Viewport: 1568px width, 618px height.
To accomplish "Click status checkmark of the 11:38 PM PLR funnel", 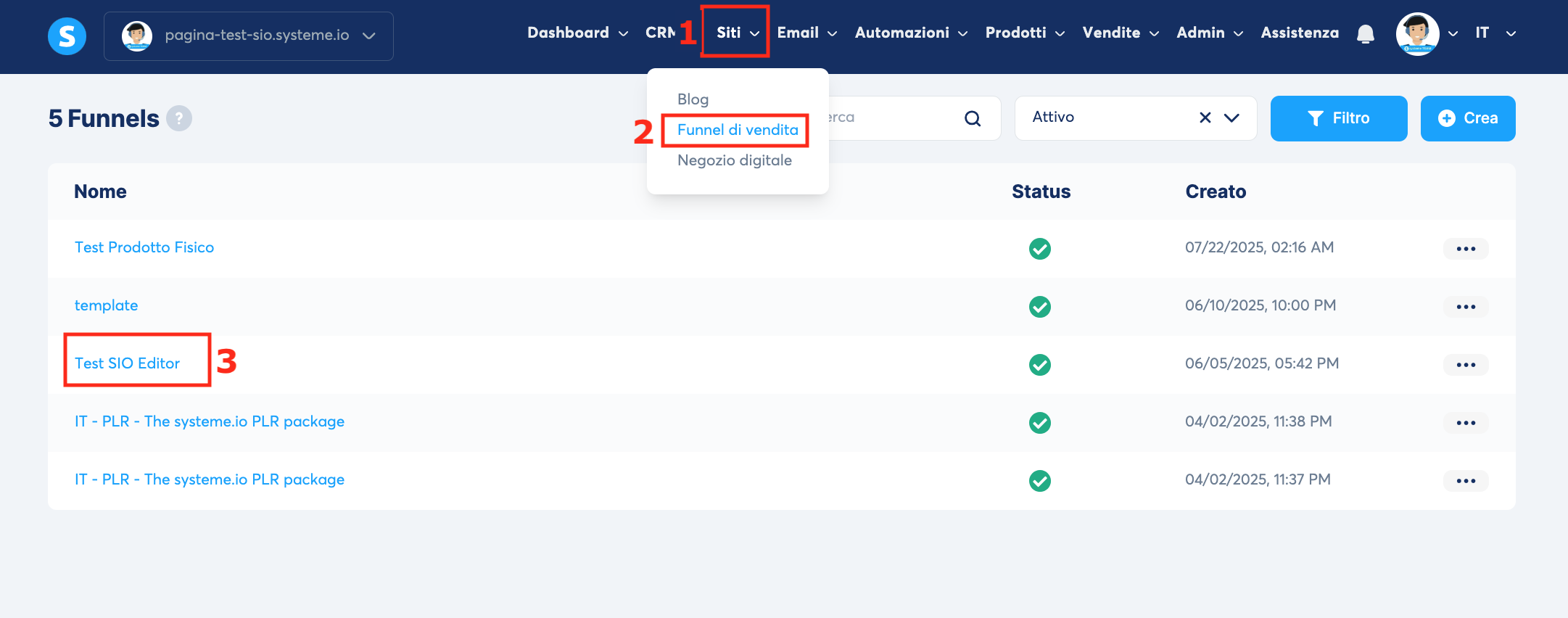I will (x=1040, y=423).
